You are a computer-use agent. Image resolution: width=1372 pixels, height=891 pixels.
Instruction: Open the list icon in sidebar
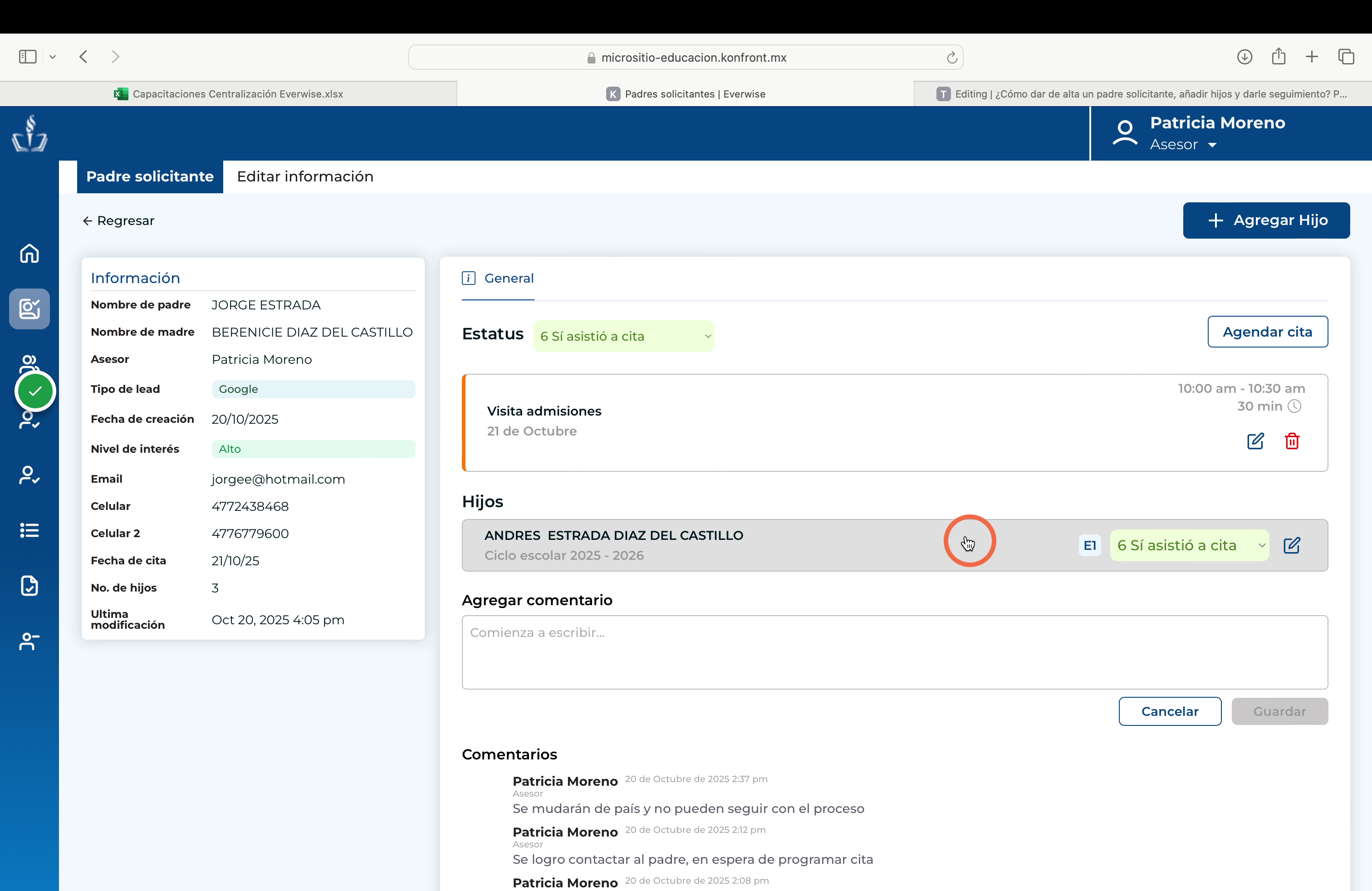29,530
